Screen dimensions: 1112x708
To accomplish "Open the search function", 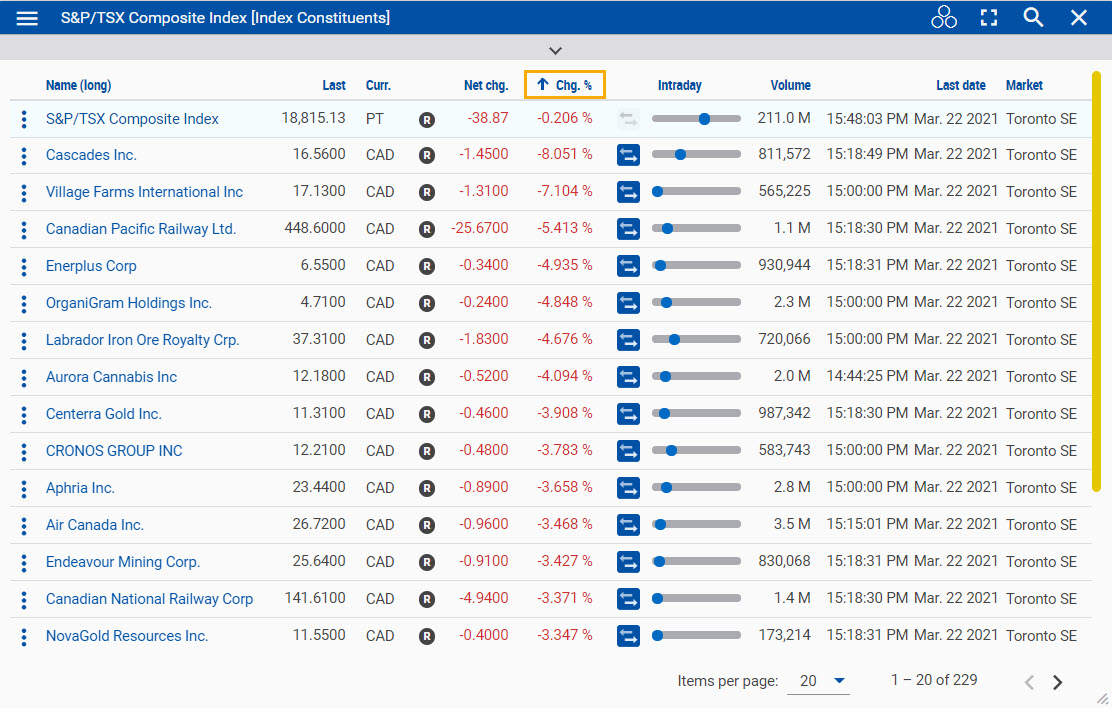I will pyautogui.click(x=1033, y=17).
